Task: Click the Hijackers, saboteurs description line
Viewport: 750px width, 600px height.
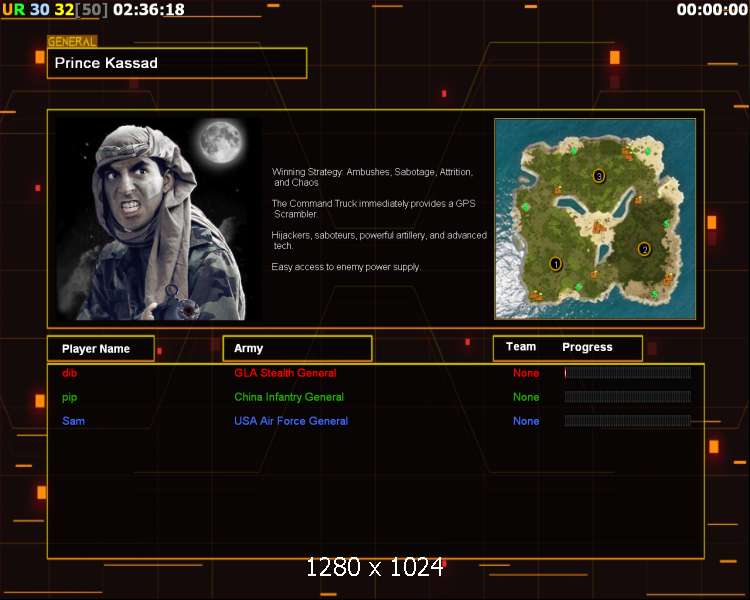Action: (x=379, y=240)
